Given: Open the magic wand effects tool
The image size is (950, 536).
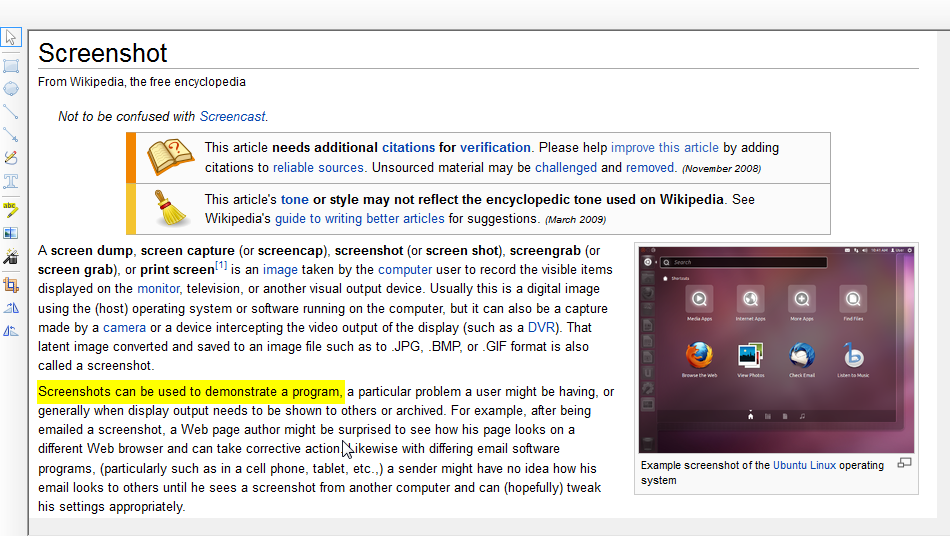Looking at the screenshot, I should point(11,257).
